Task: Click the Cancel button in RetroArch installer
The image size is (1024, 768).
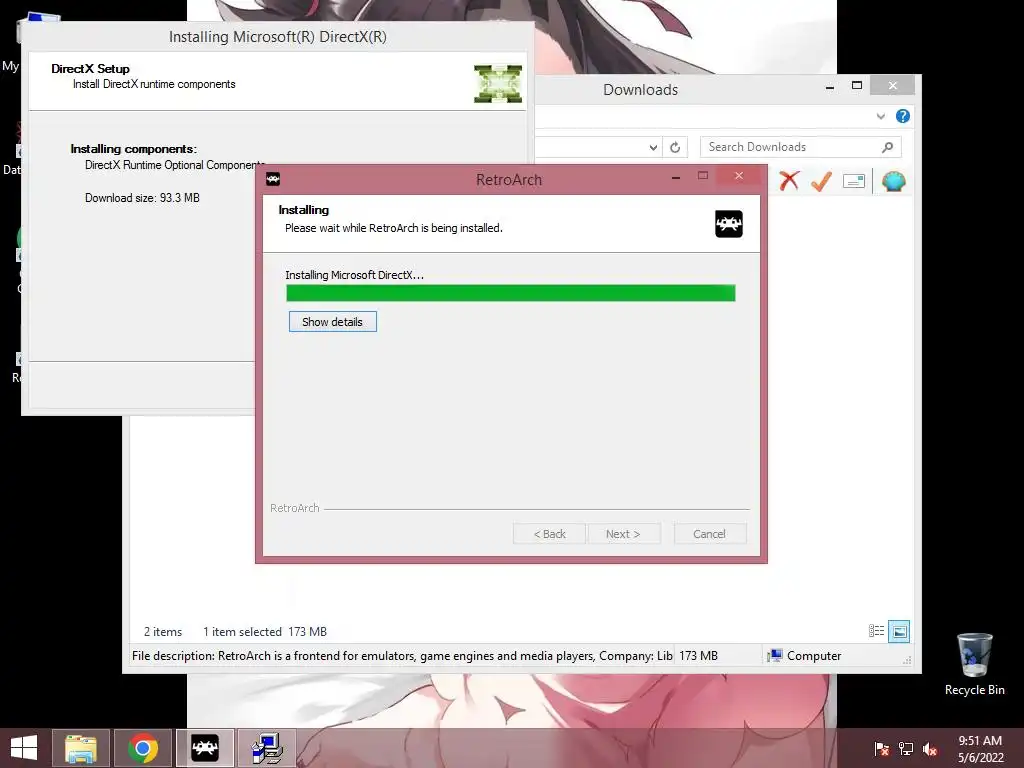Action: 709,534
